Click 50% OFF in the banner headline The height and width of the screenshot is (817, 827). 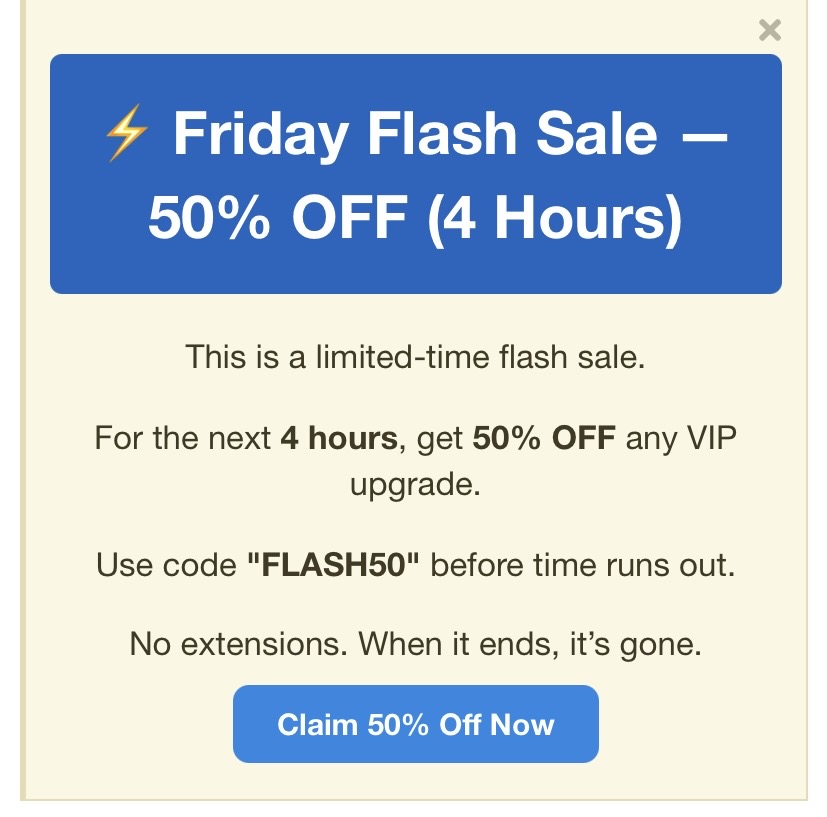(279, 218)
